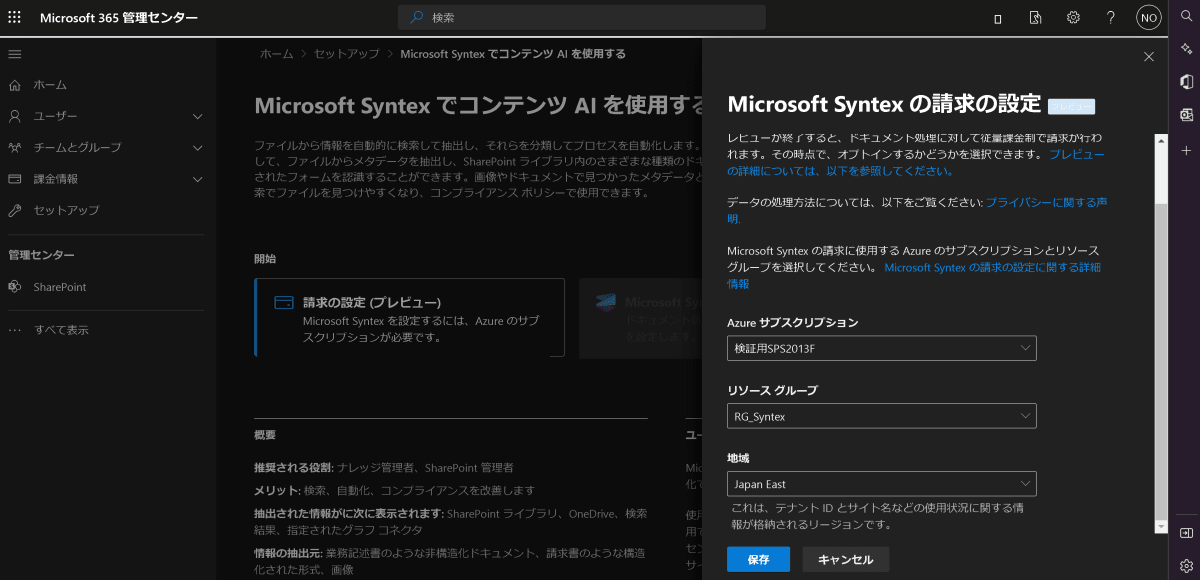
Task: Open the Azure サブスクリプション dropdown
Action: click(882, 348)
